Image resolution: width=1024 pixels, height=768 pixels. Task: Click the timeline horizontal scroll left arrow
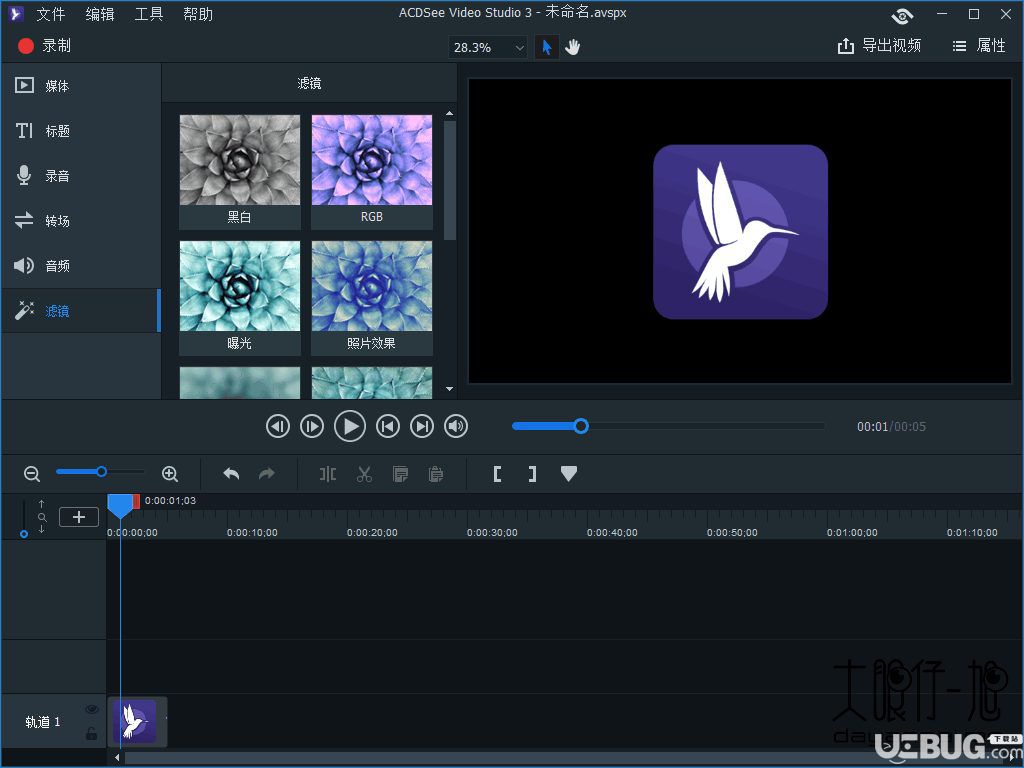tap(117, 758)
